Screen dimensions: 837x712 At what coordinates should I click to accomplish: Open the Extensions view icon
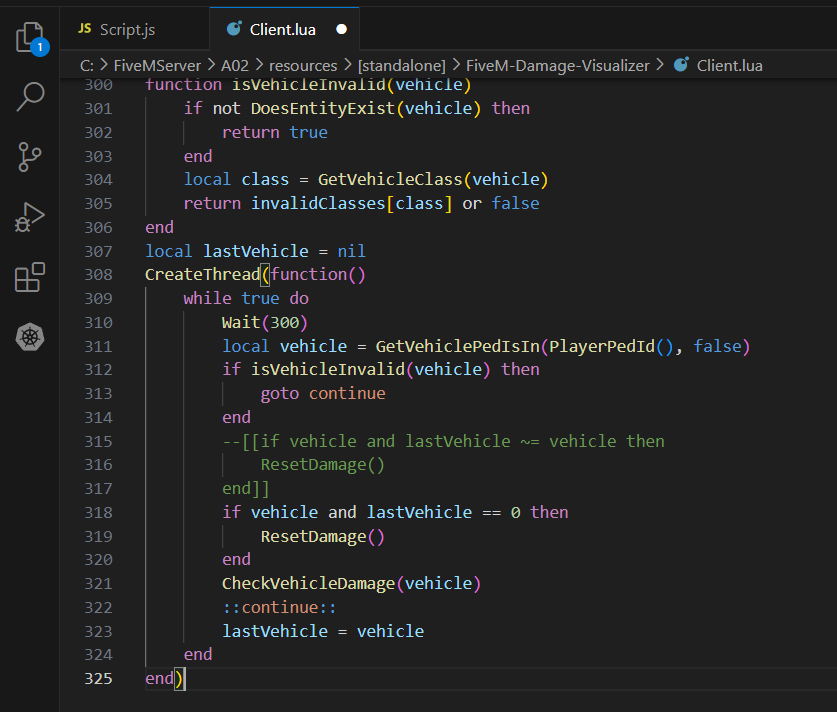[30, 277]
